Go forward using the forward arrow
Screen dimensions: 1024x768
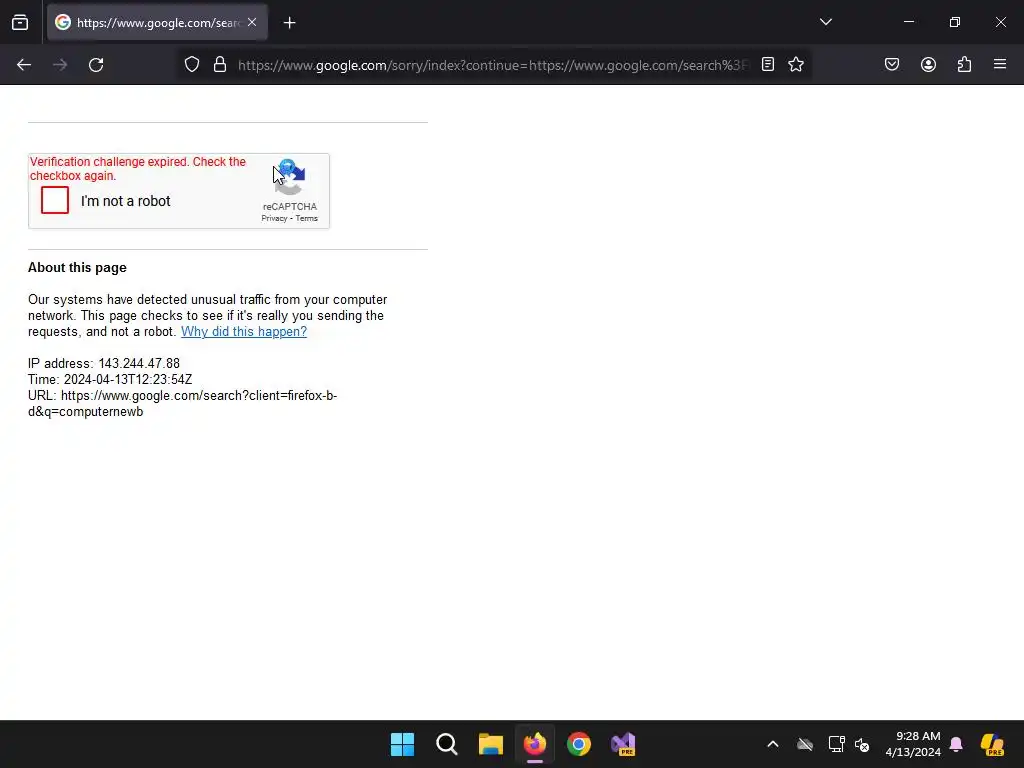point(60,65)
